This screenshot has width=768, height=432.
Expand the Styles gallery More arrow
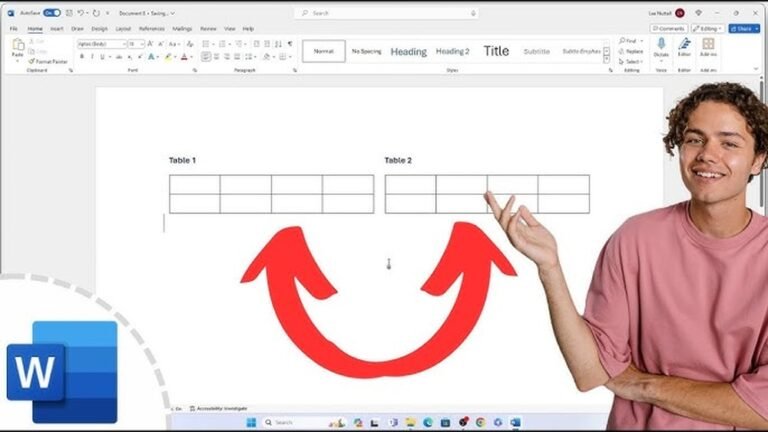(x=606, y=59)
